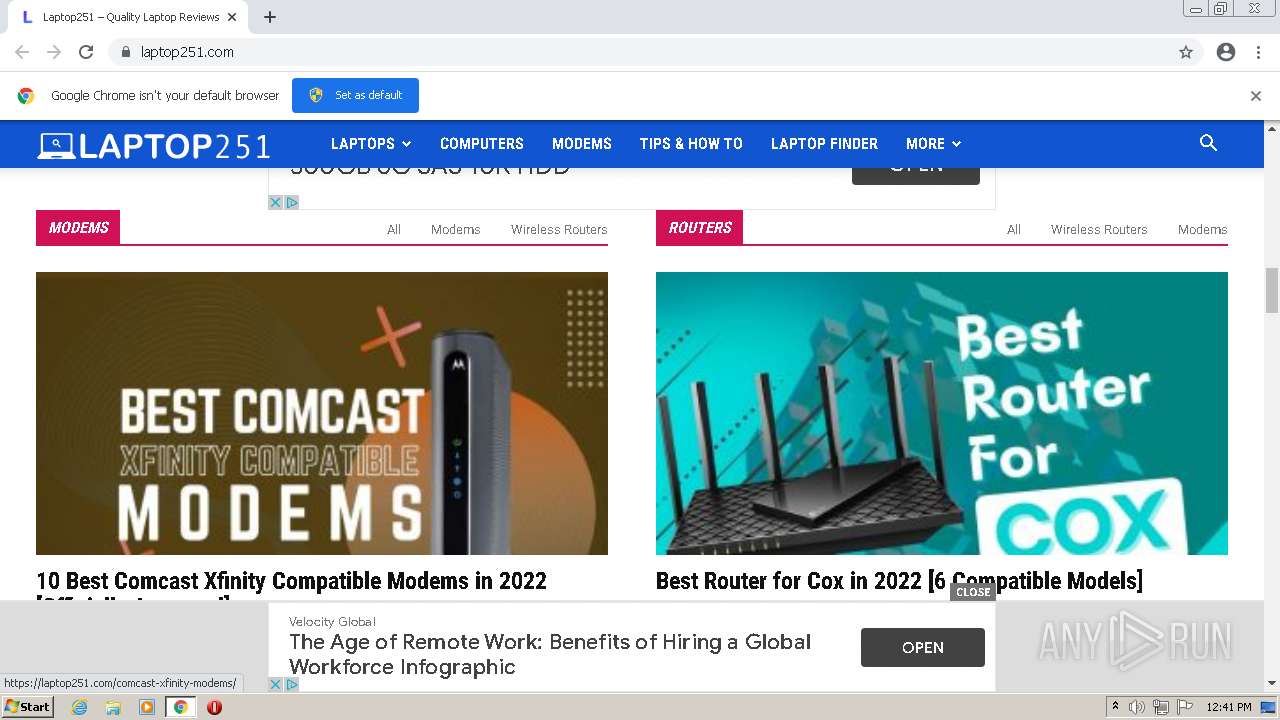Expand the LAPTOPS dropdown menu
1280x720 pixels.
point(371,144)
